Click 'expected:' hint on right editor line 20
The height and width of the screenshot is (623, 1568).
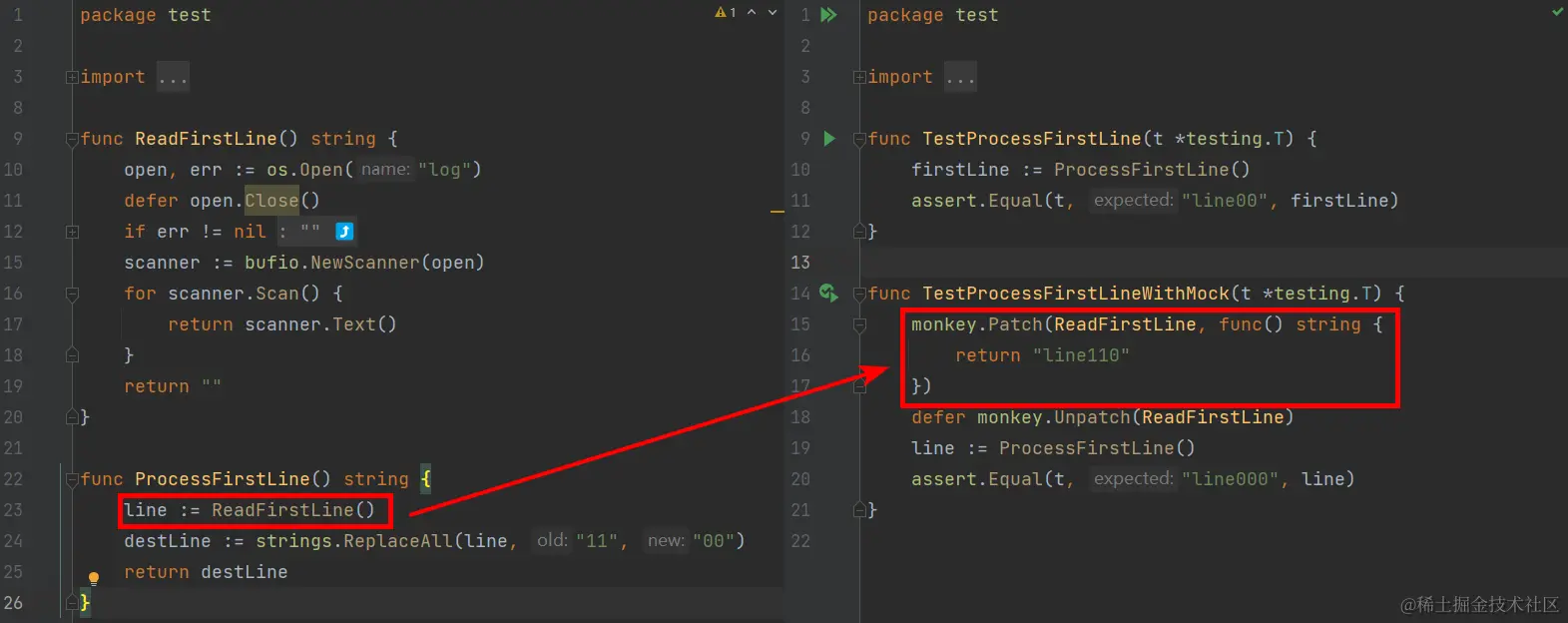tap(1134, 479)
